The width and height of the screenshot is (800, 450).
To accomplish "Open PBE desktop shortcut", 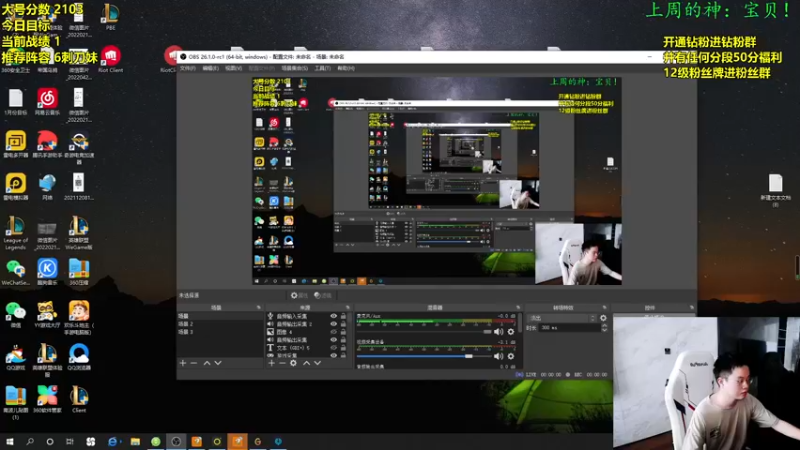I will coord(110,16).
